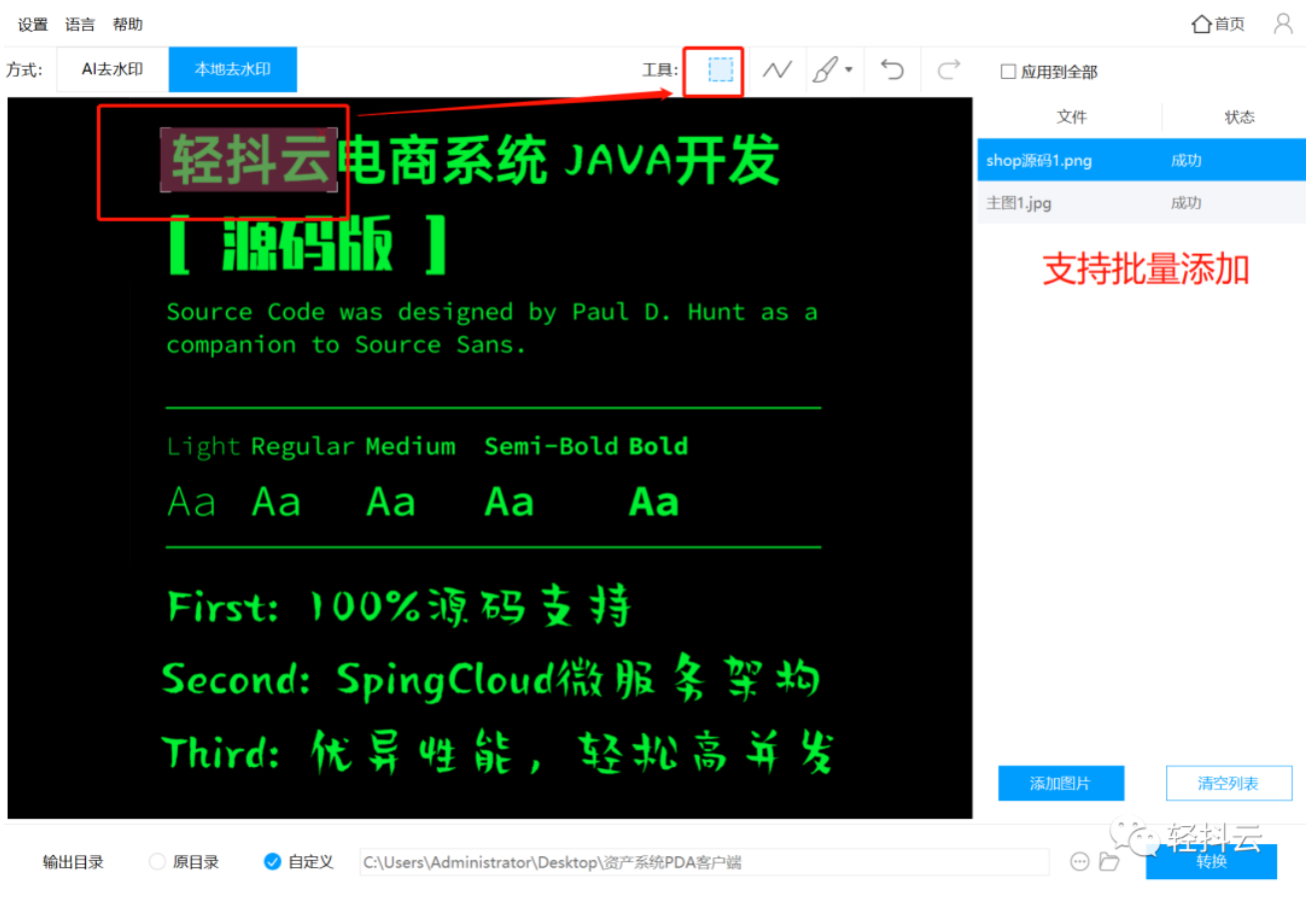1316x897 pixels.
Task: Click the 转换 convert button
Action: (1211, 861)
